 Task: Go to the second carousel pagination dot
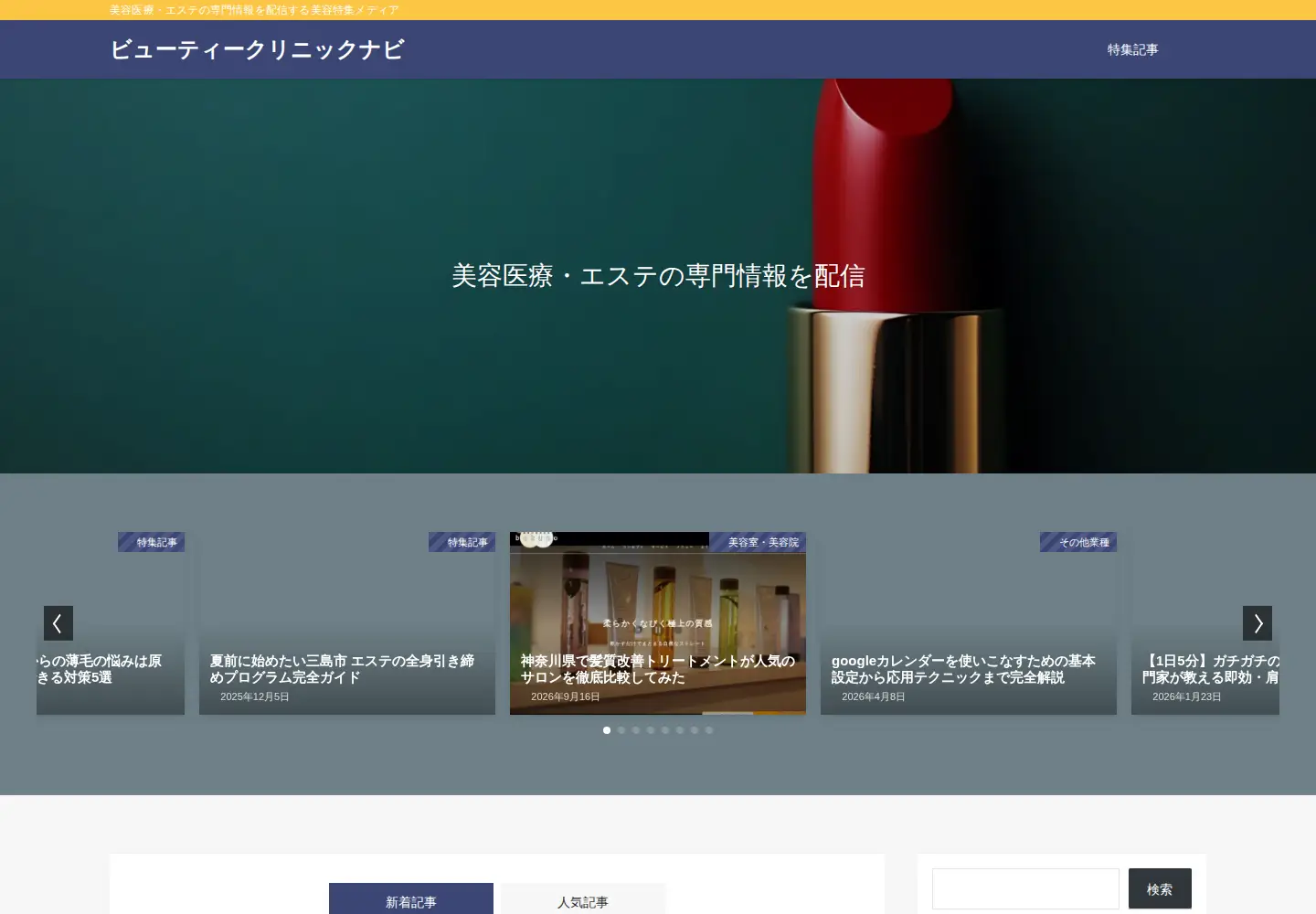click(621, 730)
